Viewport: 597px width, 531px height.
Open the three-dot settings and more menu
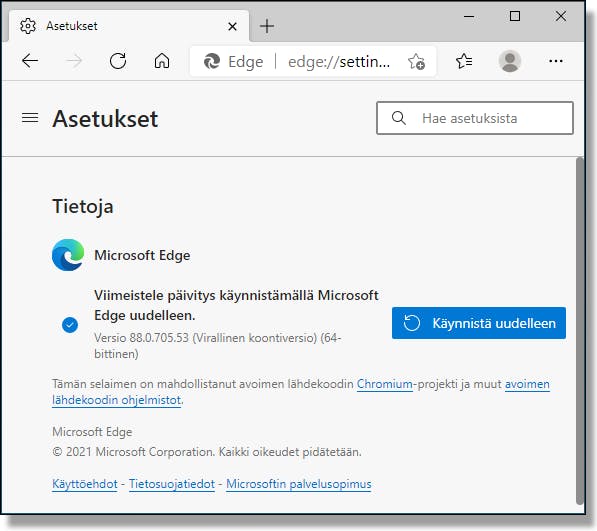click(x=556, y=61)
